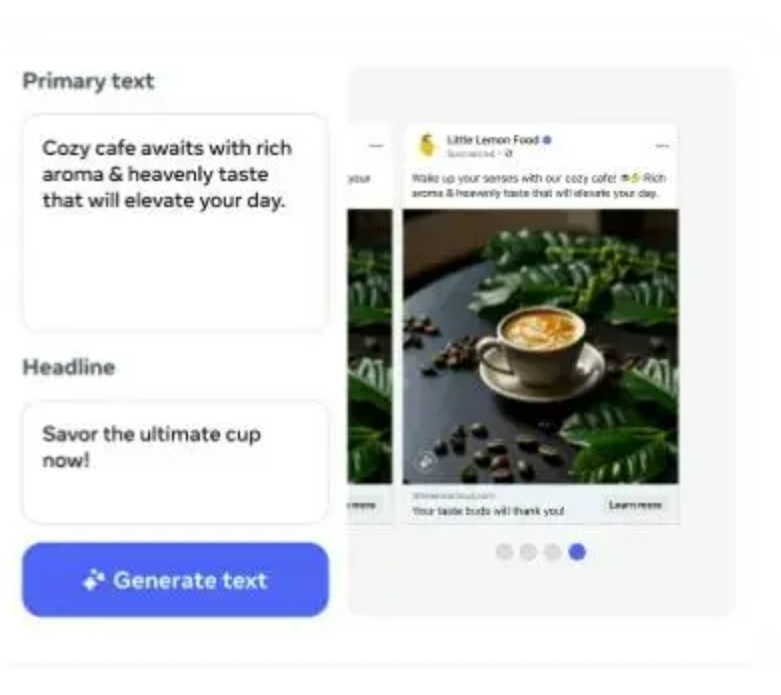Click the edit icon on coffee image corner
This screenshot has width=781, height=695.
(x=425, y=462)
